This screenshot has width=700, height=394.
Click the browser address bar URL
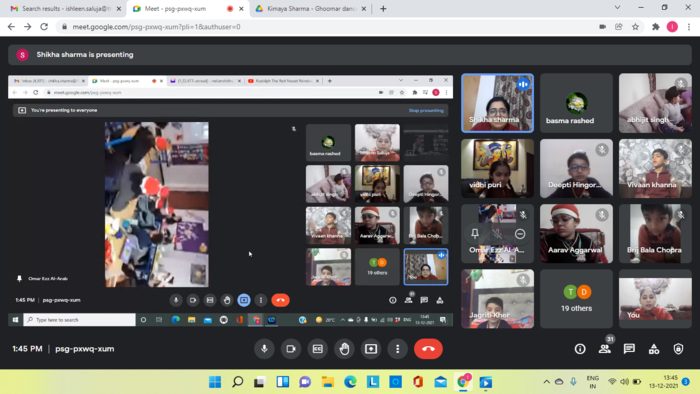pyautogui.click(x=156, y=27)
